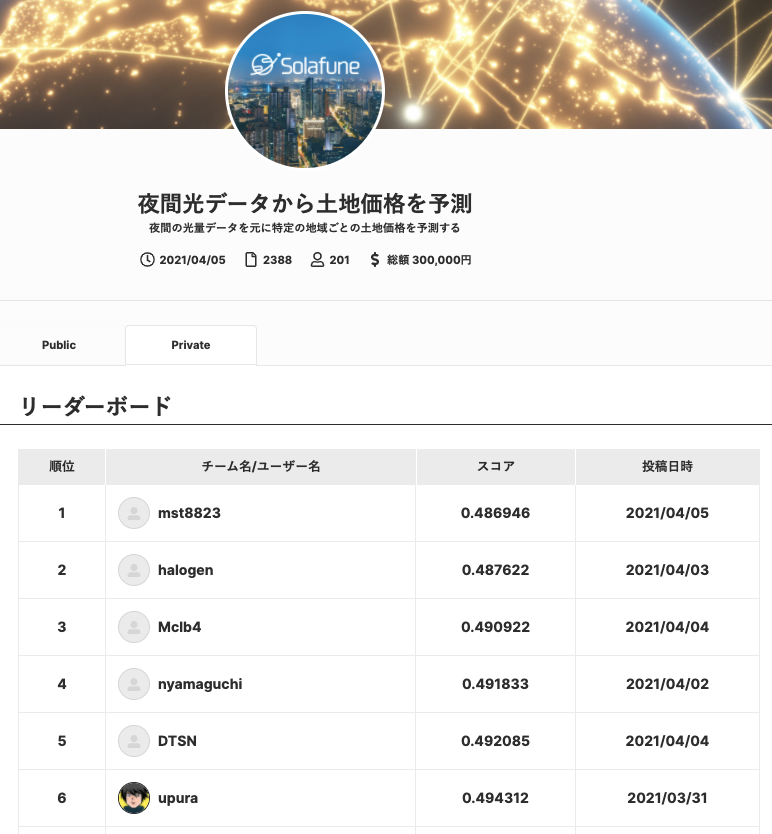Click the 順位 column header
The width and height of the screenshot is (772, 834).
pos(62,466)
